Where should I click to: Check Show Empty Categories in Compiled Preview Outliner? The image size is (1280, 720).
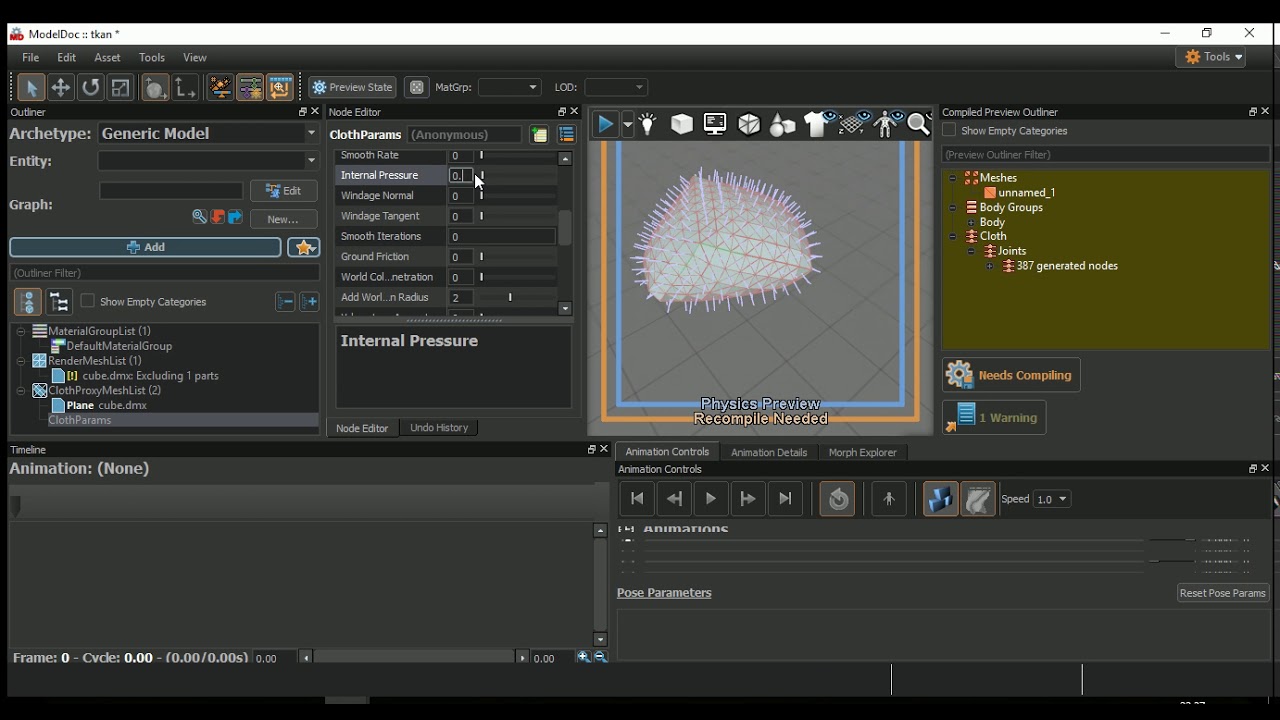point(949,130)
